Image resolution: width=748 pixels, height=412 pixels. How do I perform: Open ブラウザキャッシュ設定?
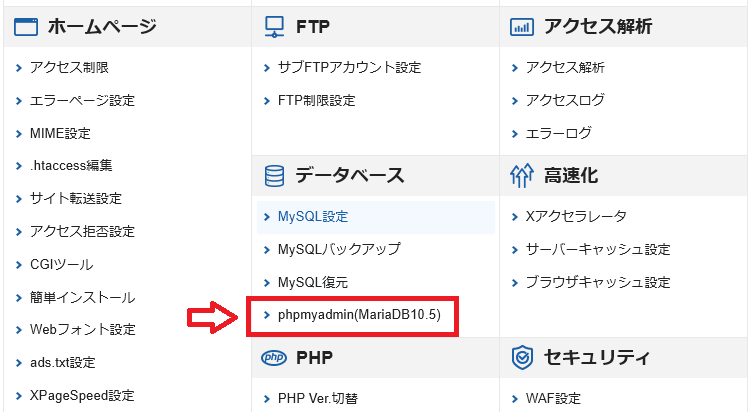(598, 282)
